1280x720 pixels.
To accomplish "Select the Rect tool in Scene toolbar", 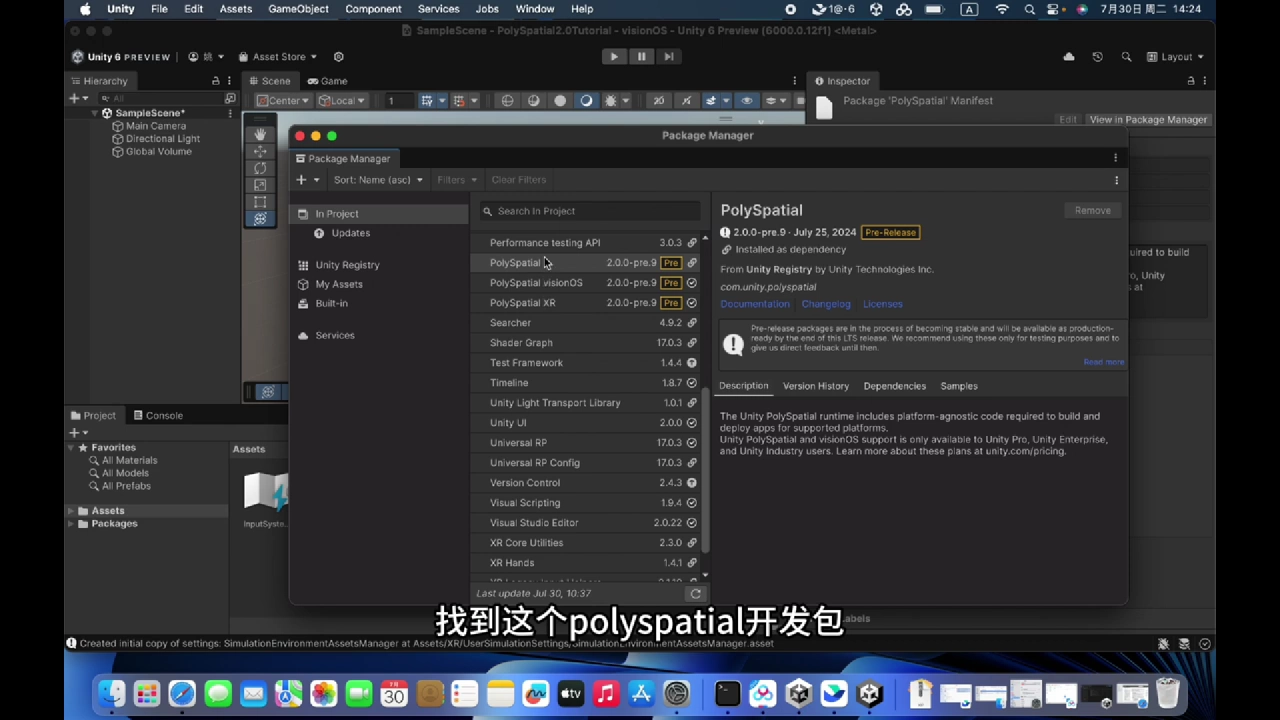I will pyautogui.click(x=260, y=202).
